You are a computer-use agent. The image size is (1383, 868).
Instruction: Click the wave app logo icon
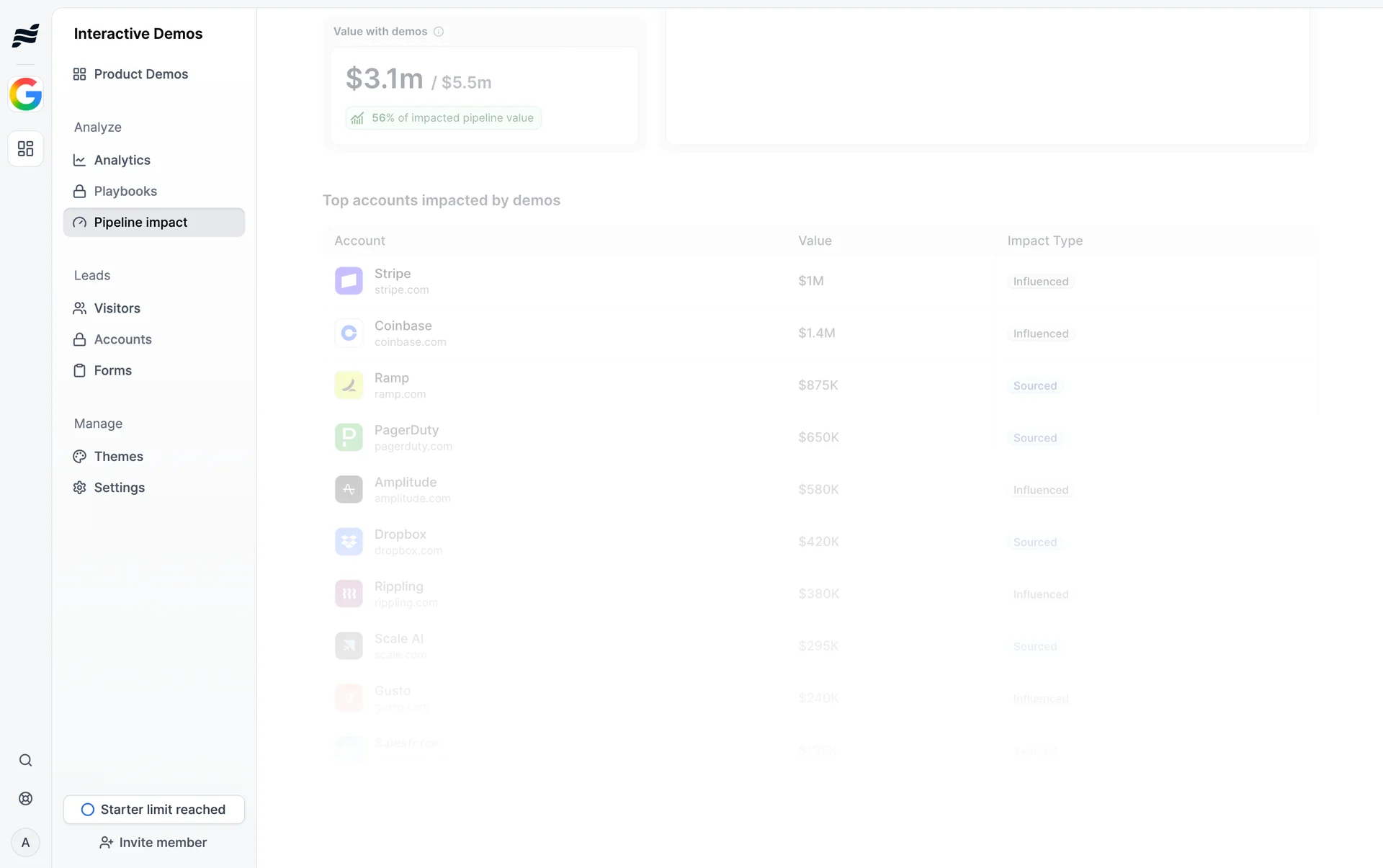(x=26, y=35)
